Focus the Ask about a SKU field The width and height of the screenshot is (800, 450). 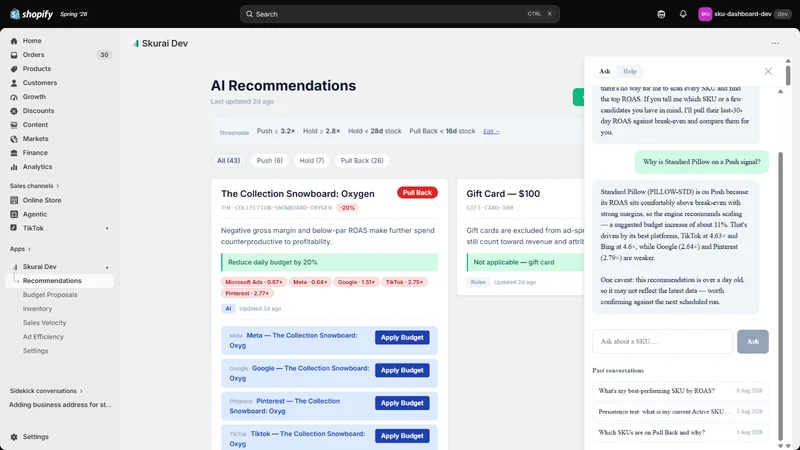(662, 342)
